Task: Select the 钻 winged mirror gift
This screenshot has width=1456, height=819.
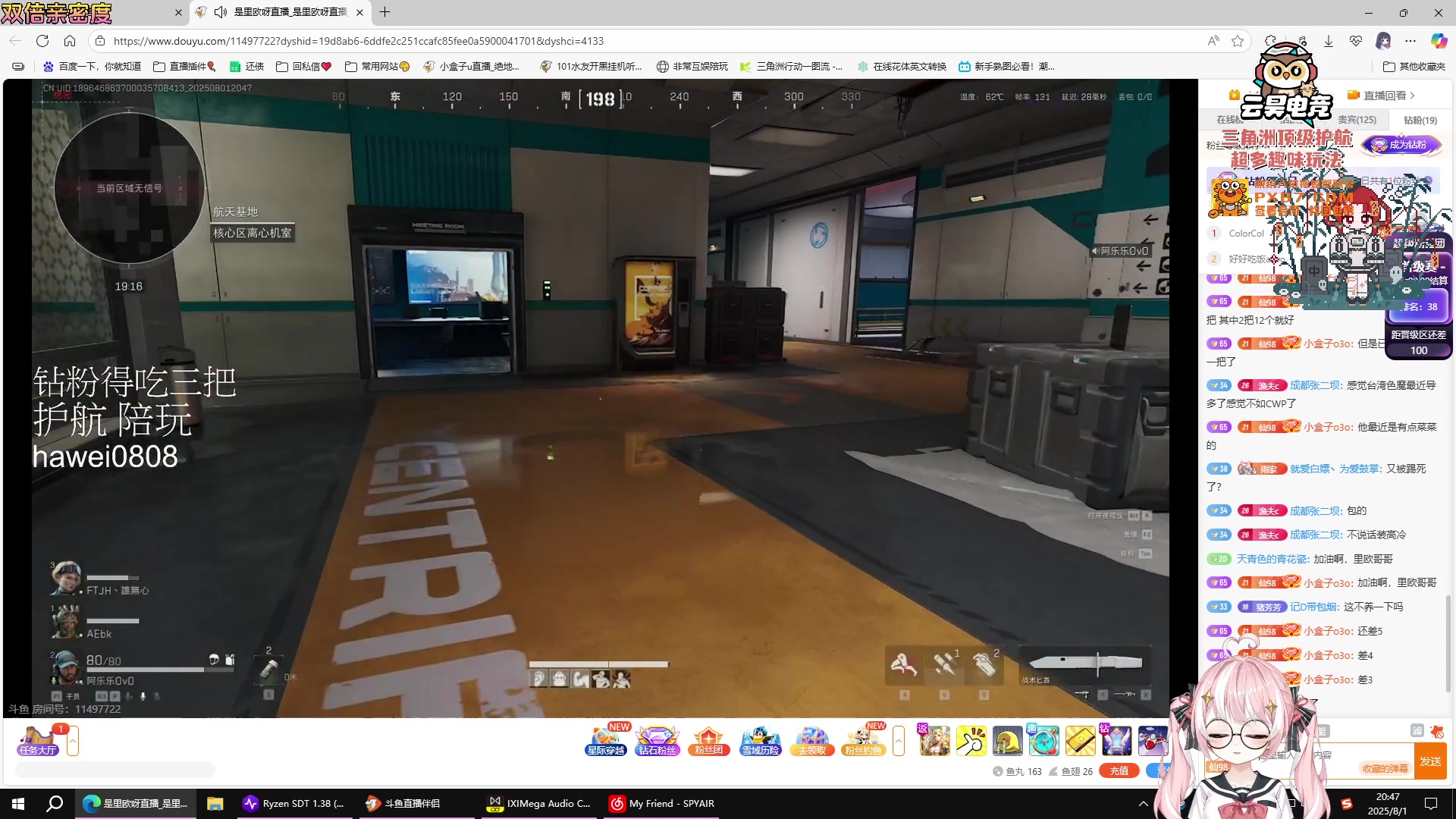Action: click(1116, 741)
